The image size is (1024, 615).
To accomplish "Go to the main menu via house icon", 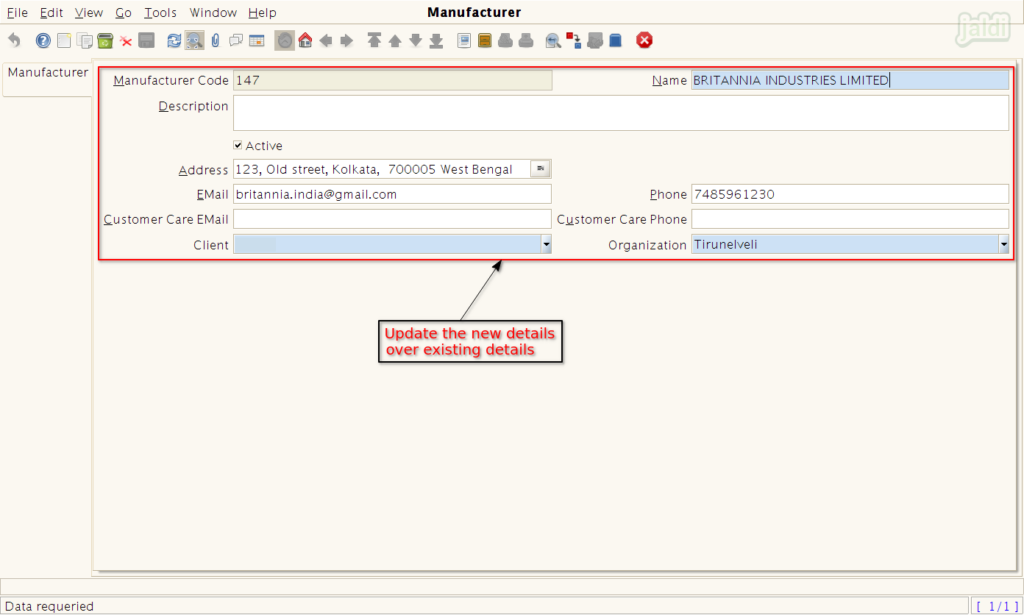I will 305,40.
